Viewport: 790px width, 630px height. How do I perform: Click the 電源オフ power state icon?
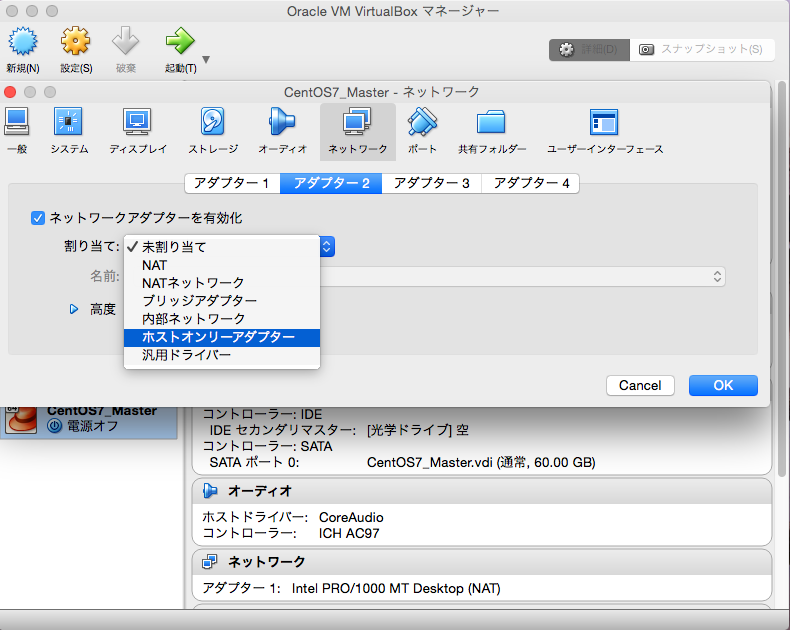tap(54, 426)
